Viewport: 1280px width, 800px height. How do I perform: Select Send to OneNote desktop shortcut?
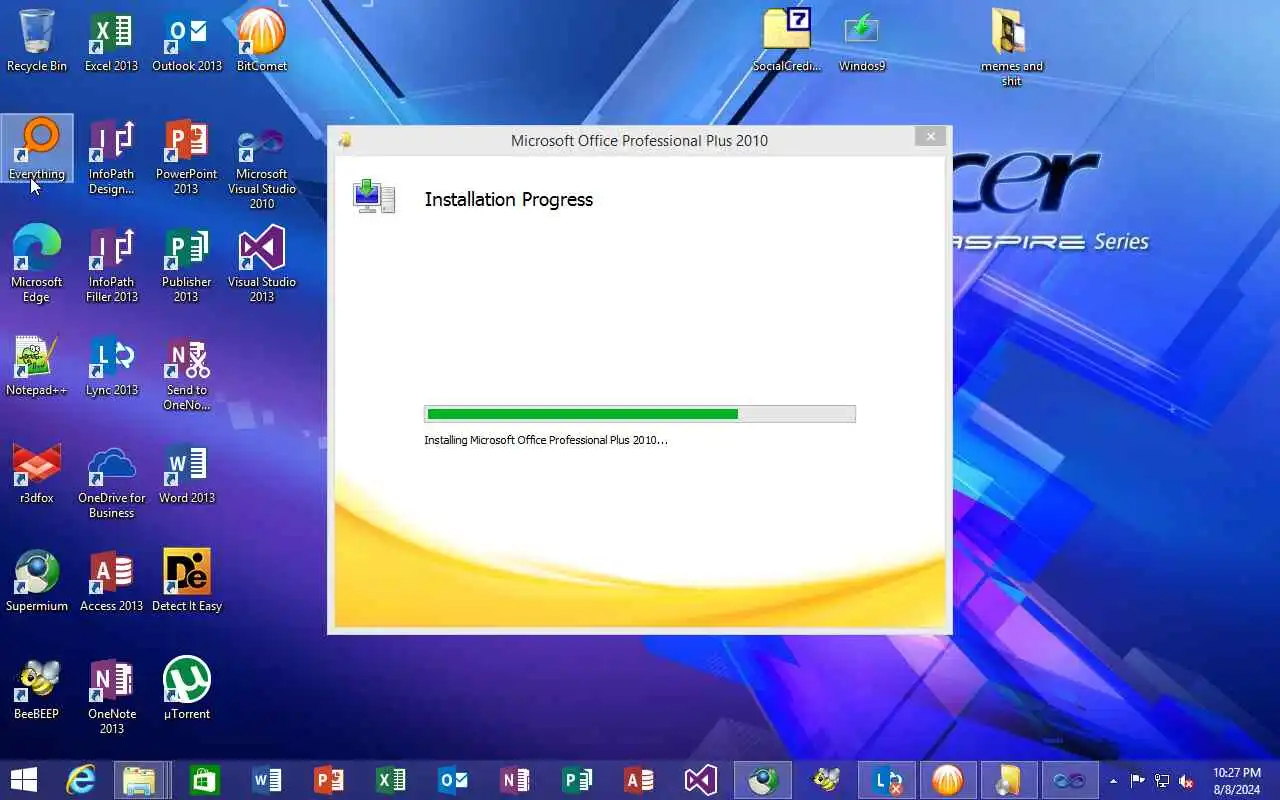tap(187, 373)
